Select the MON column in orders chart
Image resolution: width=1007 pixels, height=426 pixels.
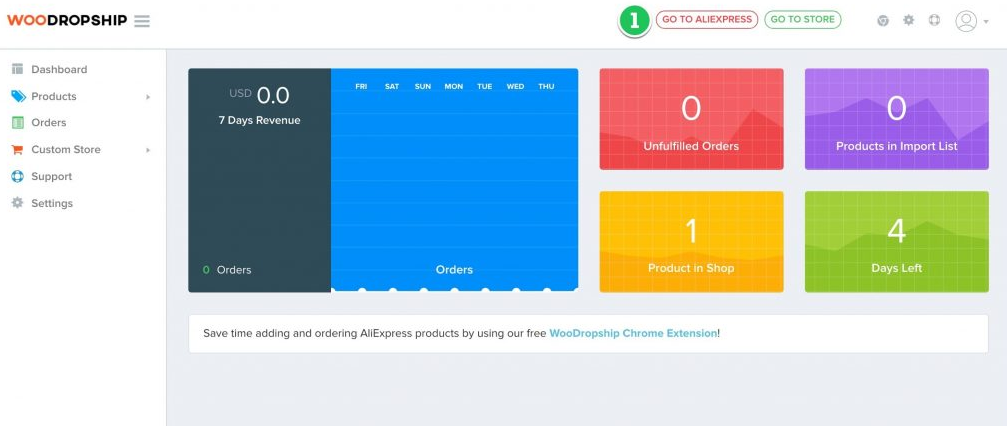click(x=453, y=87)
